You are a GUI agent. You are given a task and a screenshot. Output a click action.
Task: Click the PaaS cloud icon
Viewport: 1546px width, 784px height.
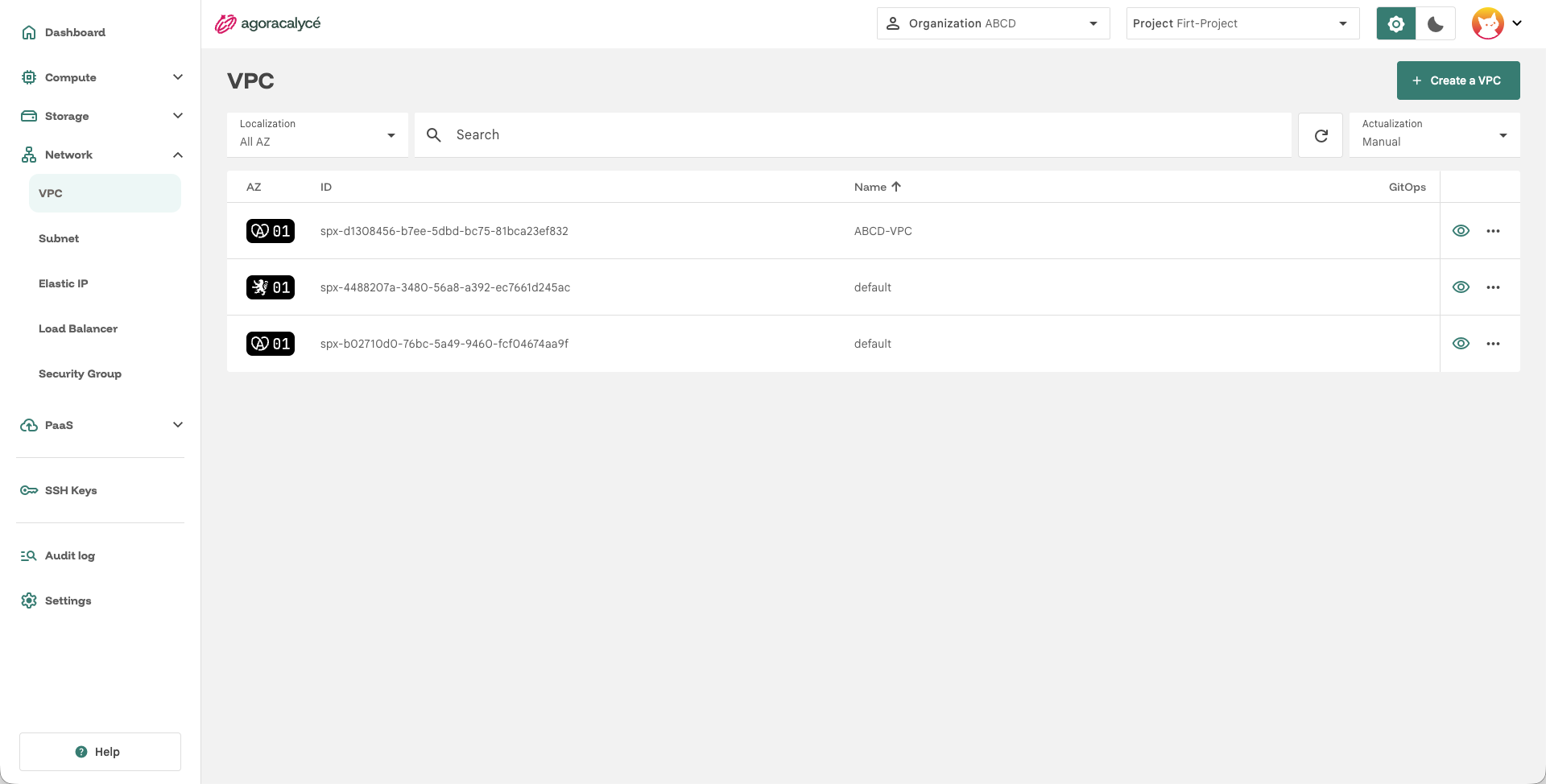point(29,425)
